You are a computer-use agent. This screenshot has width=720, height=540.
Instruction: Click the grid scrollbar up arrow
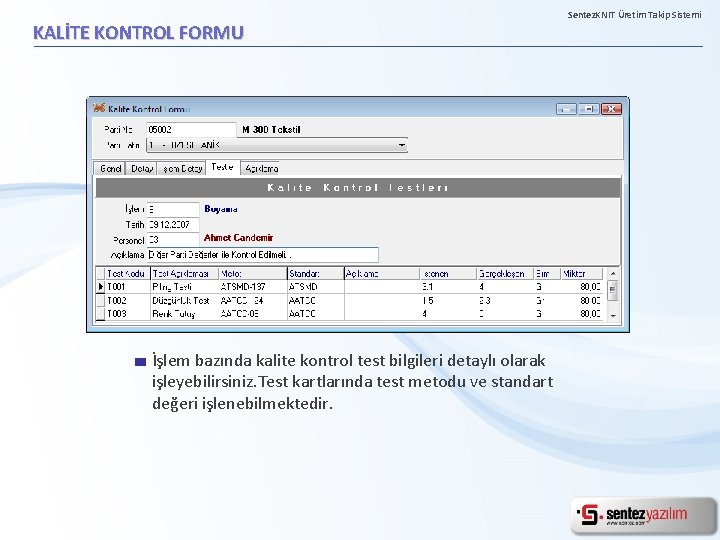[x=613, y=274]
